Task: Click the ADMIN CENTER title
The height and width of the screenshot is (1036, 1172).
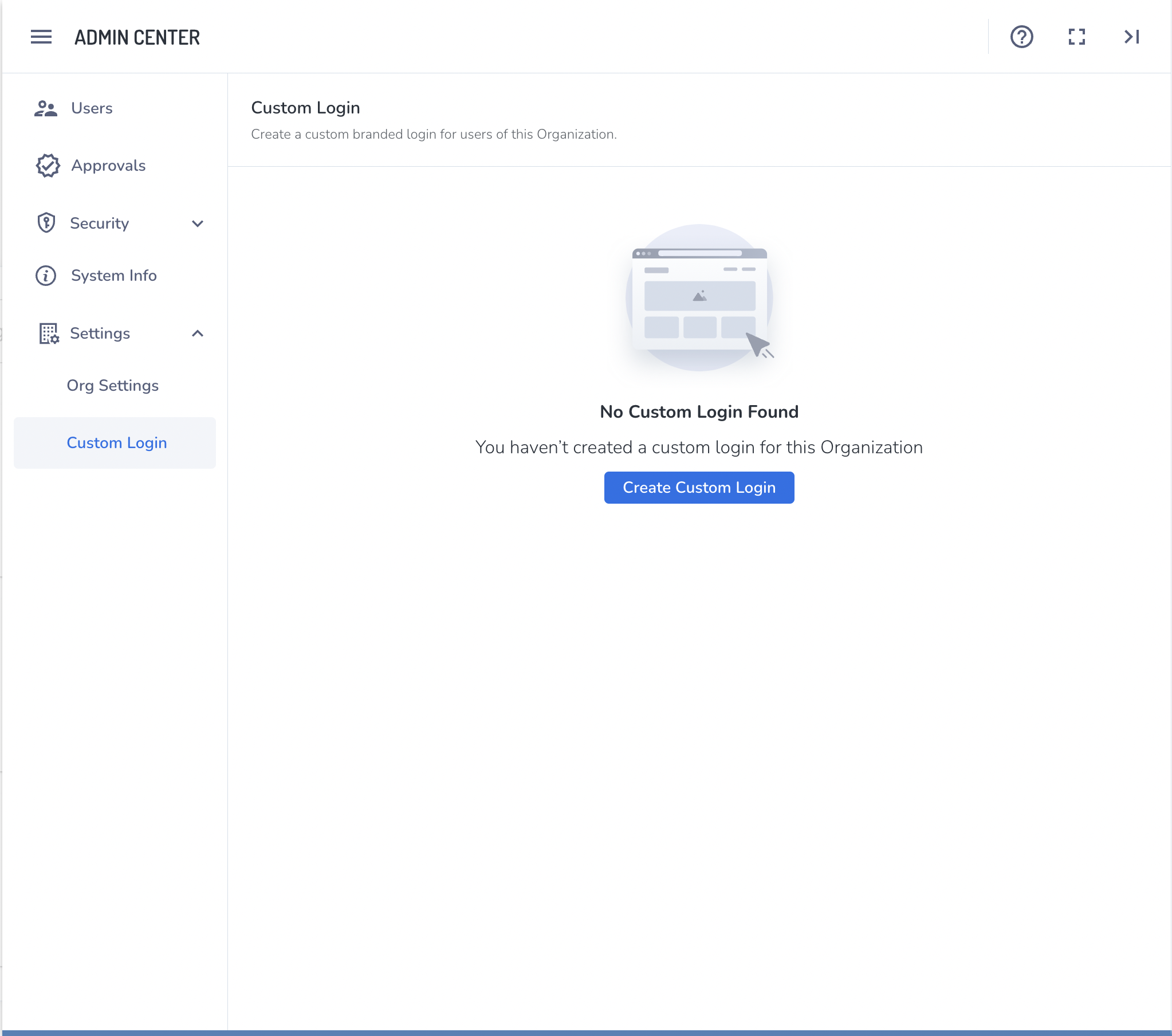Action: click(137, 38)
